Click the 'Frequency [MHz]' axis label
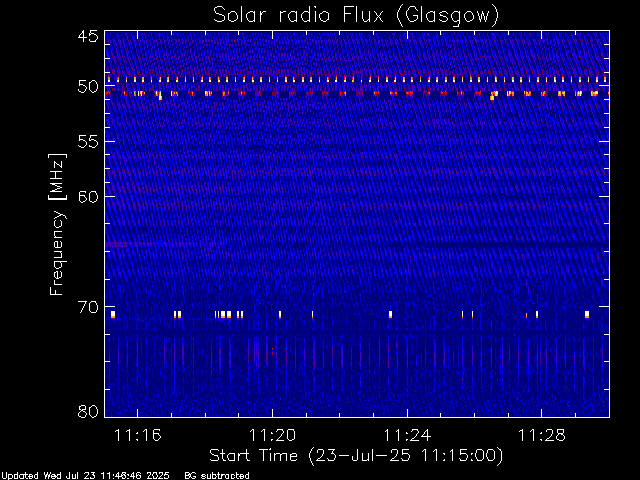This screenshot has height=480, width=640. coord(57,224)
